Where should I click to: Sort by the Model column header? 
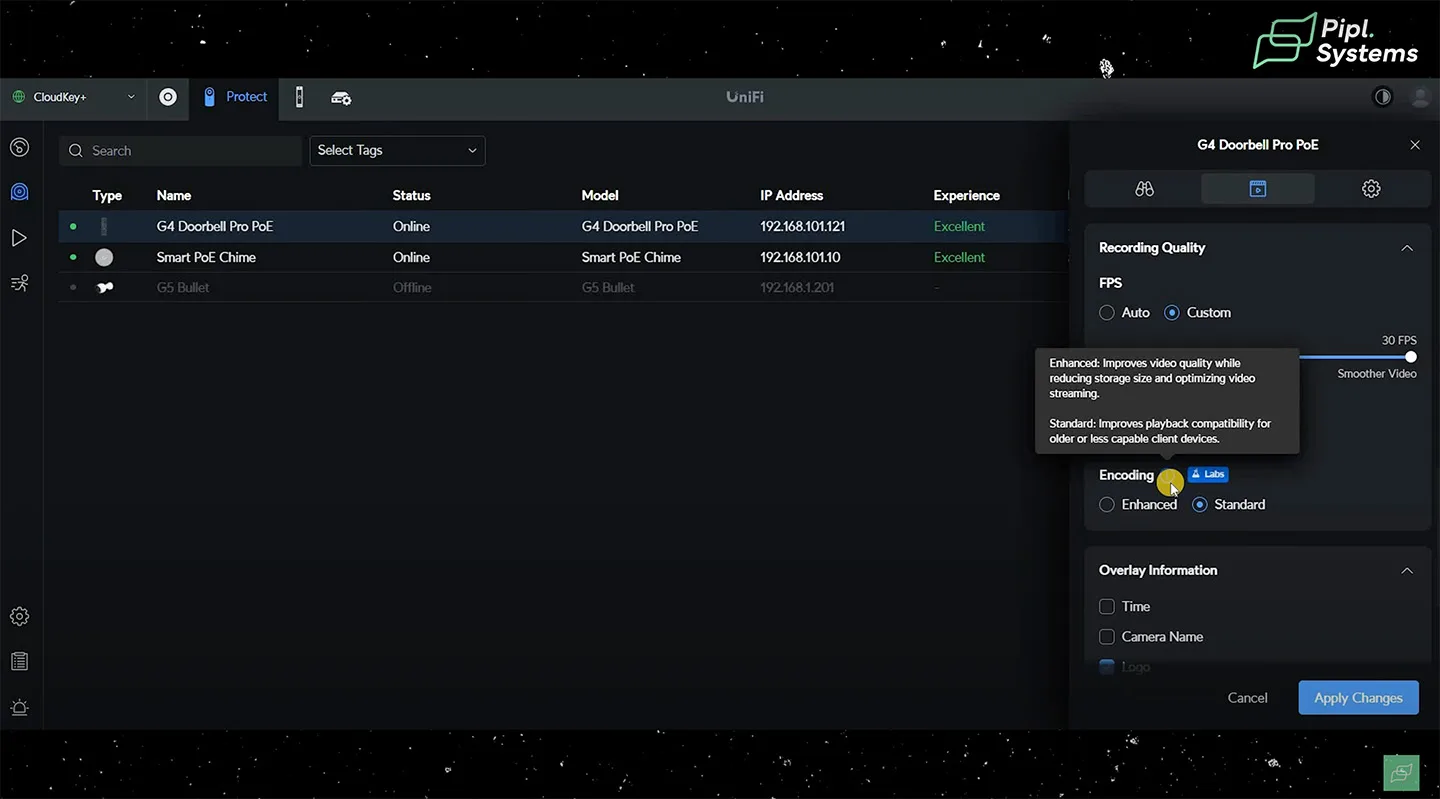pos(600,196)
